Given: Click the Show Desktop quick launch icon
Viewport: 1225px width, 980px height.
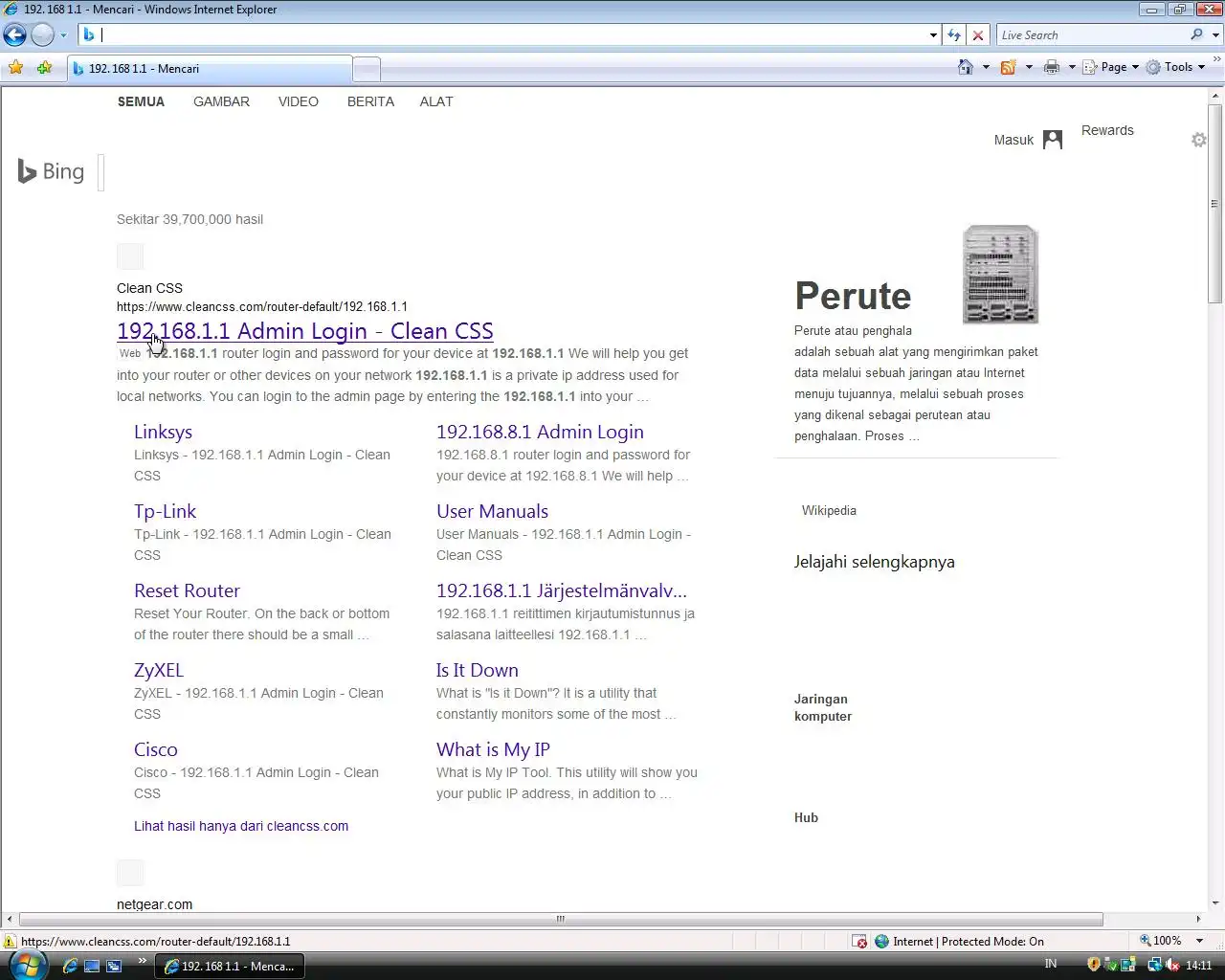Looking at the screenshot, I should pos(92,966).
